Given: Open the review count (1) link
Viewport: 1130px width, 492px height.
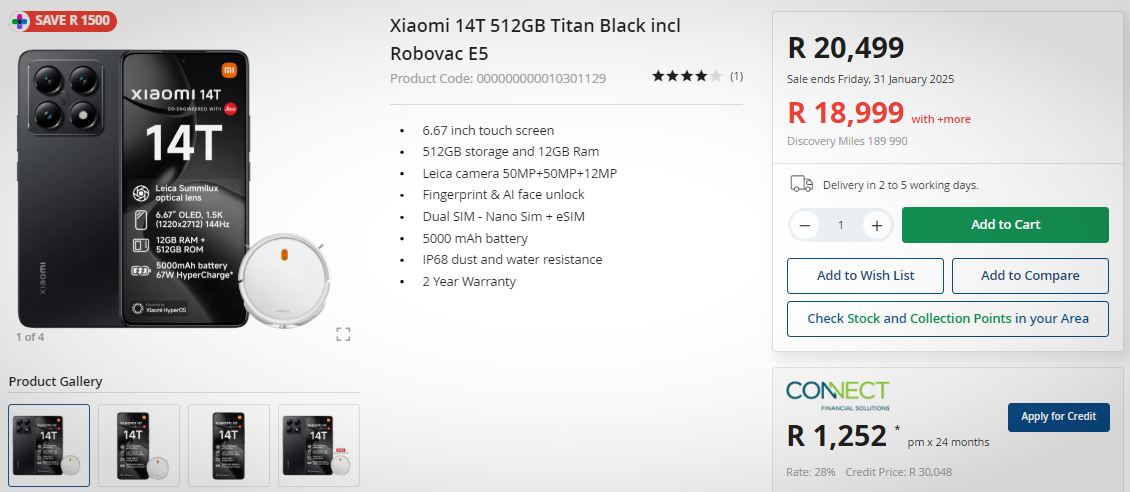Looking at the screenshot, I should [x=736, y=76].
